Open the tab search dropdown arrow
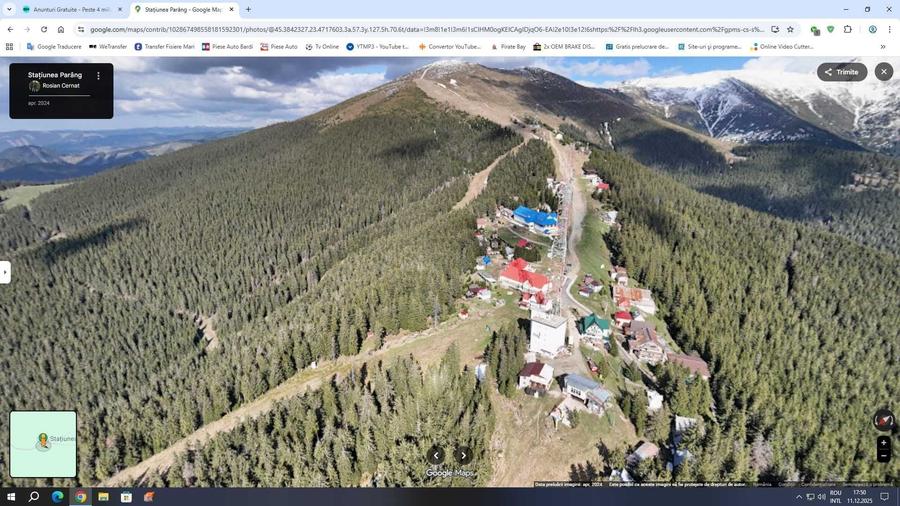Image resolution: width=900 pixels, height=506 pixels. [9, 10]
